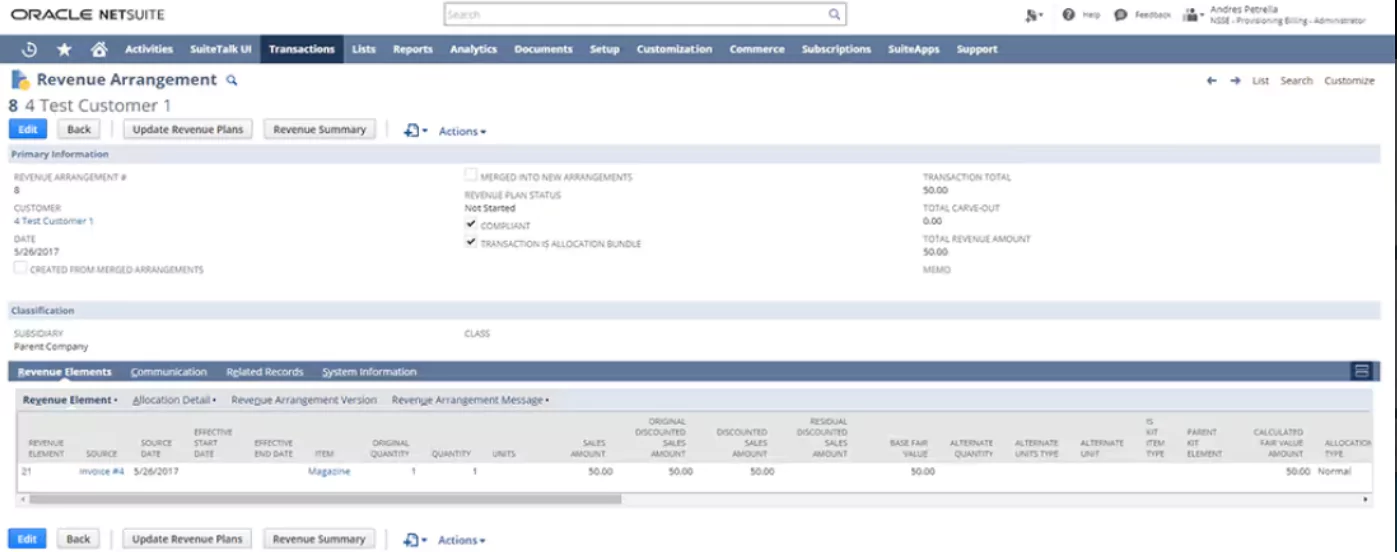Toggle Created From Merged Arrangements checkbox
1397x552 pixels.
20,268
